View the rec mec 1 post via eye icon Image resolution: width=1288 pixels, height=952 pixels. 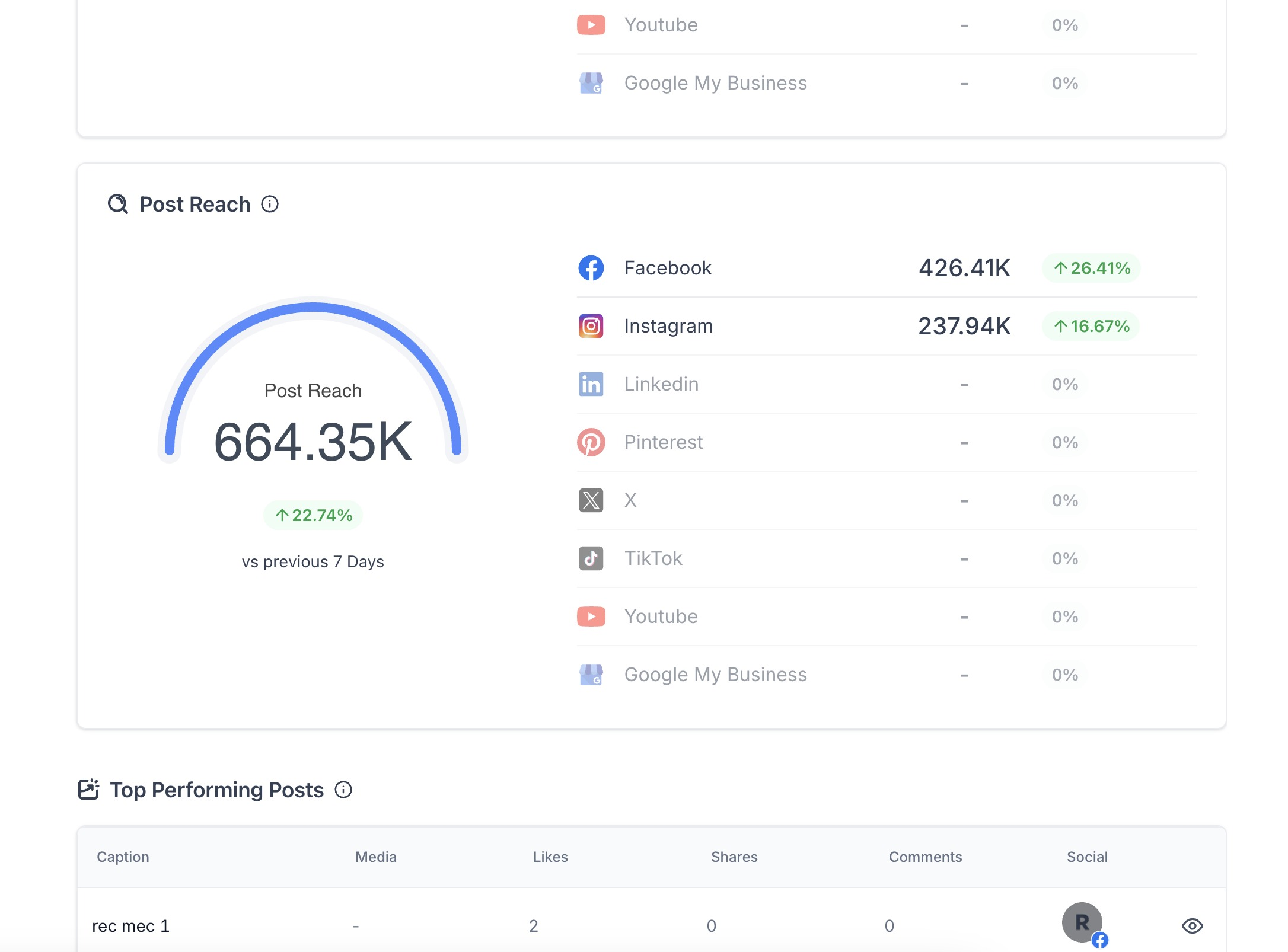[1192, 926]
